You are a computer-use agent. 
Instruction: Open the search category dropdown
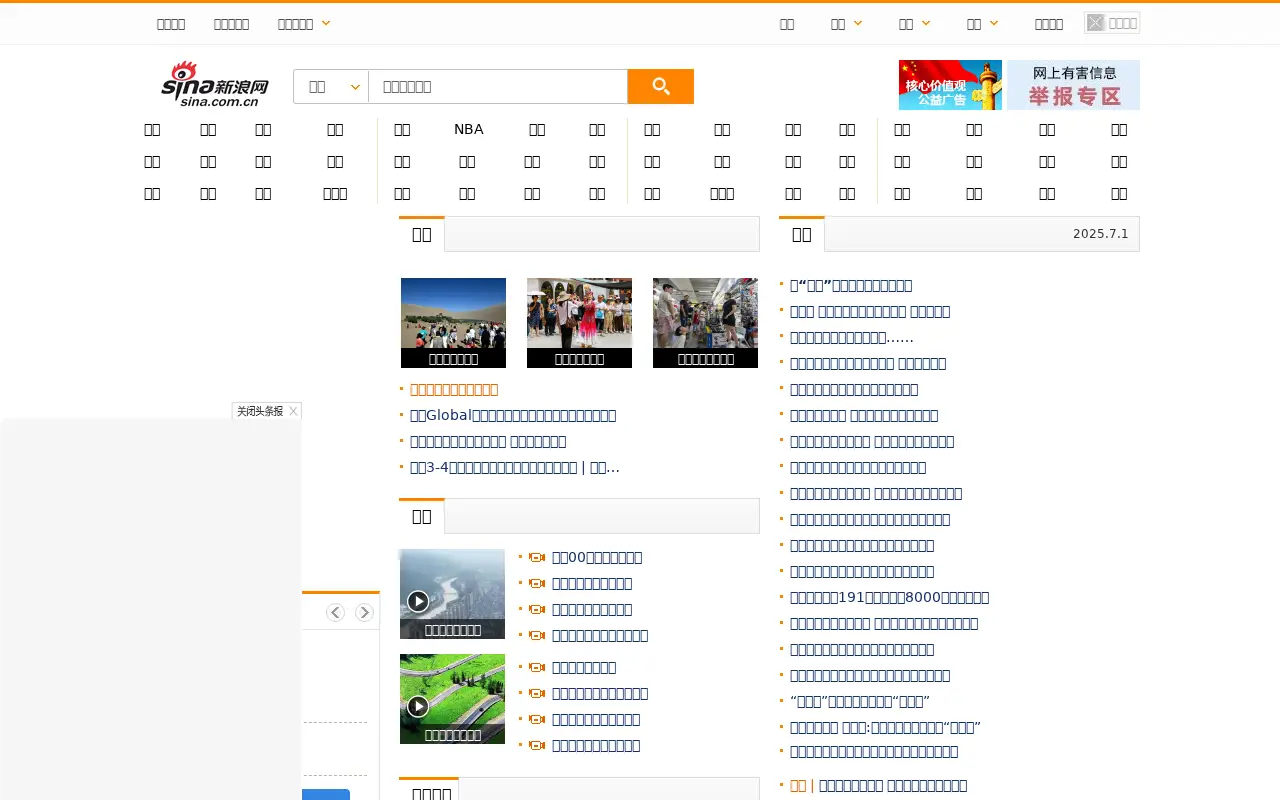coord(331,87)
